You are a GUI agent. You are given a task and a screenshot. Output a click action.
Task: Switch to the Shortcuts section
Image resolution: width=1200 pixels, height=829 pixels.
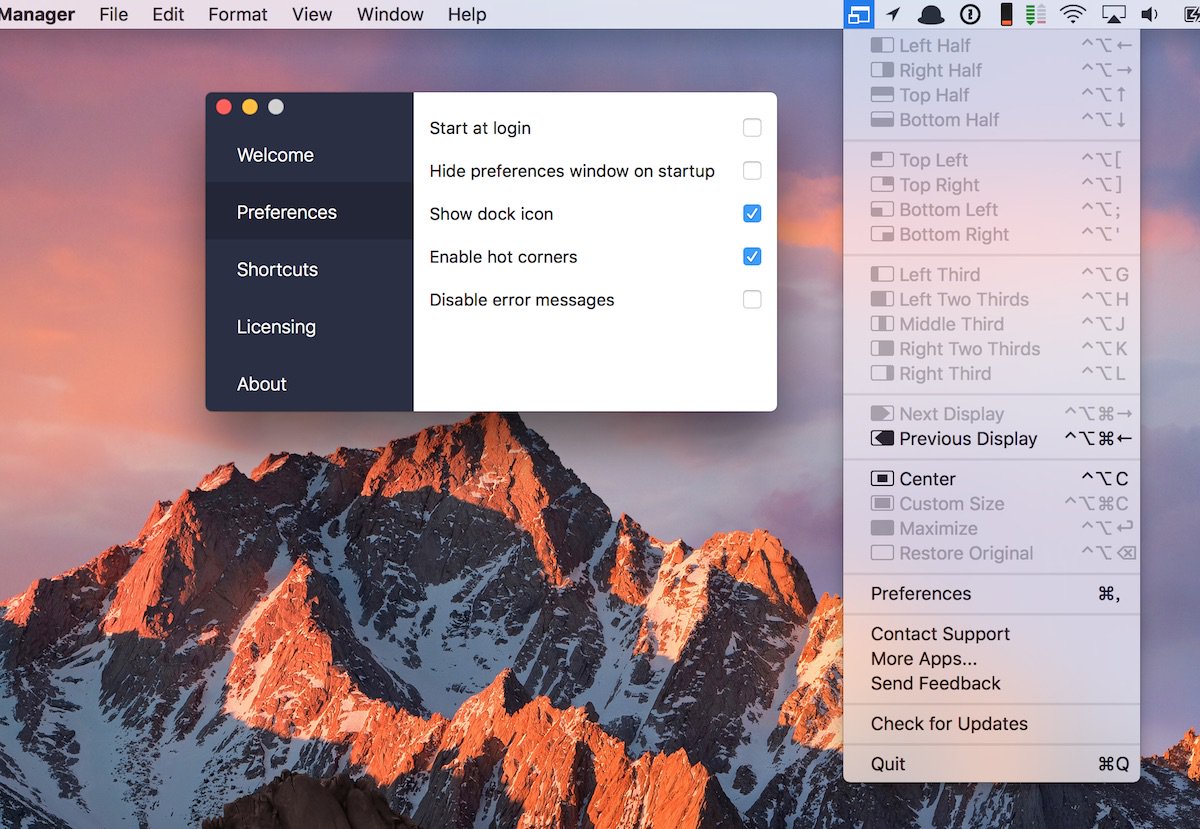(x=276, y=269)
